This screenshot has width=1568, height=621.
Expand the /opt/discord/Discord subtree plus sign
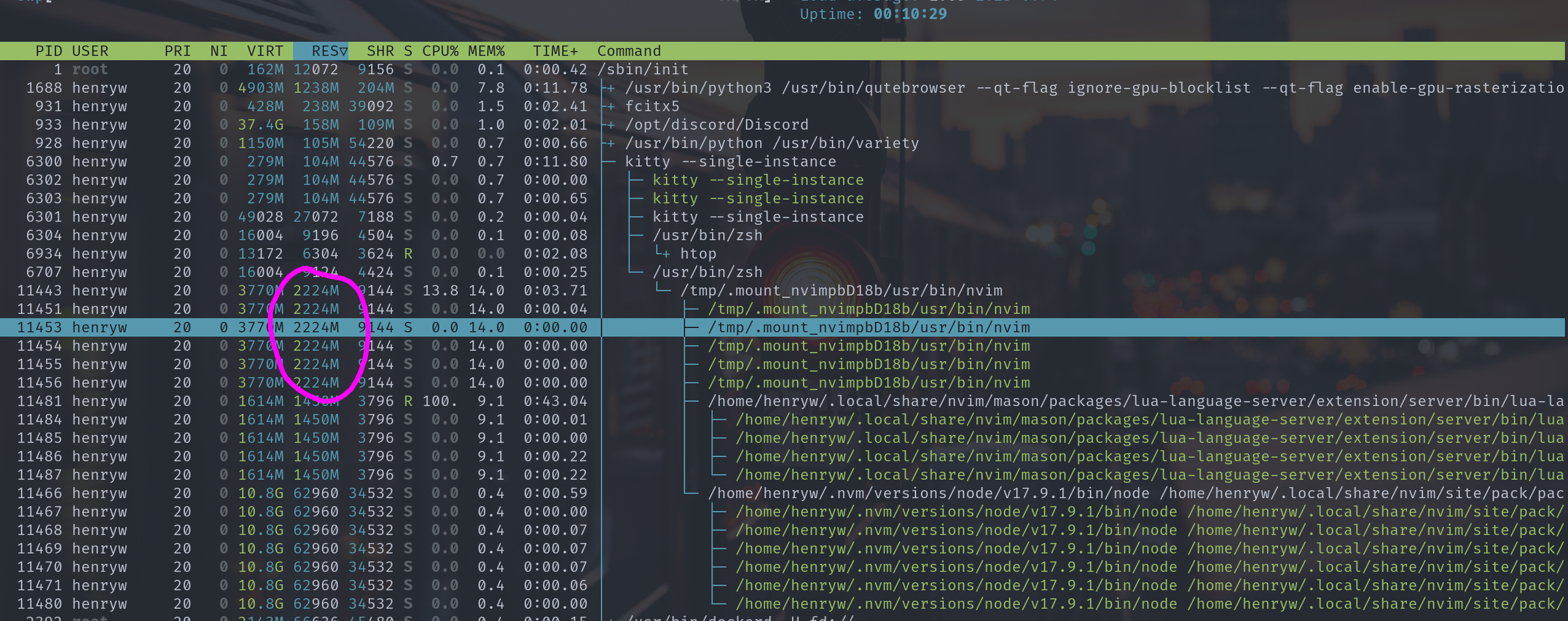[611, 125]
